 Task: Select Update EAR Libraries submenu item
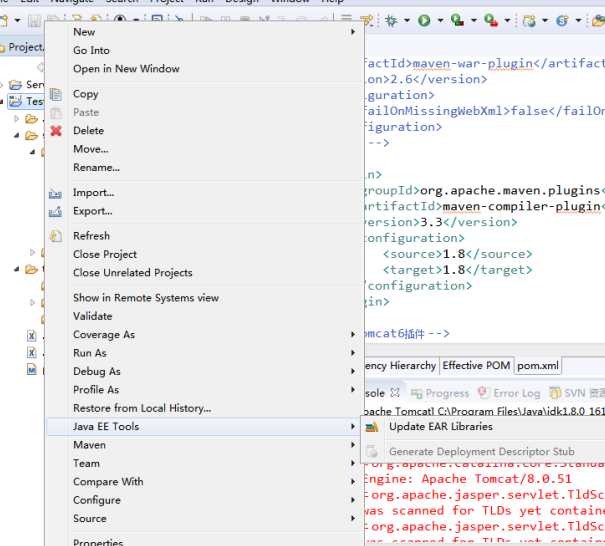pos(441,426)
